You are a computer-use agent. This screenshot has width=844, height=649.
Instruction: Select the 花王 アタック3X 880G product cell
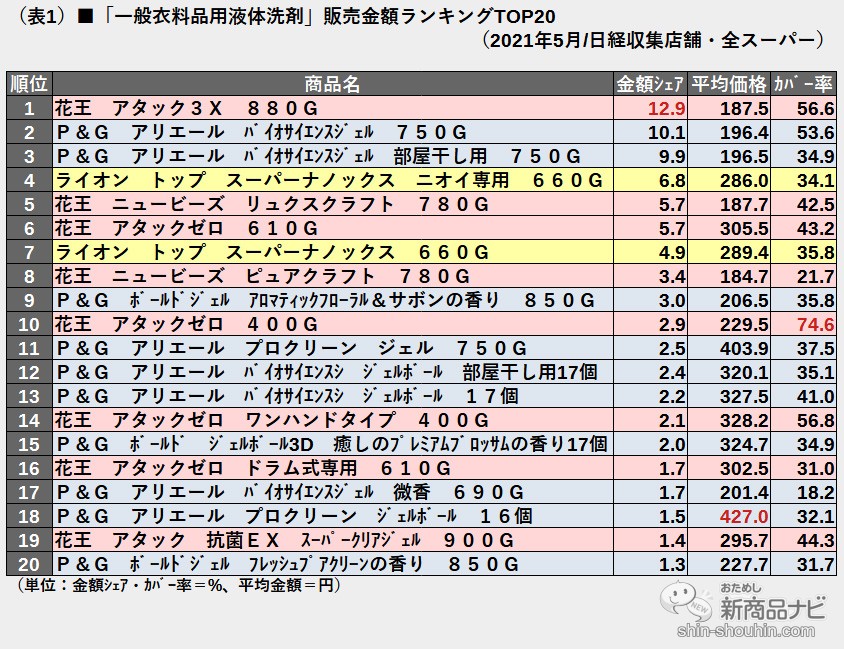click(332, 108)
